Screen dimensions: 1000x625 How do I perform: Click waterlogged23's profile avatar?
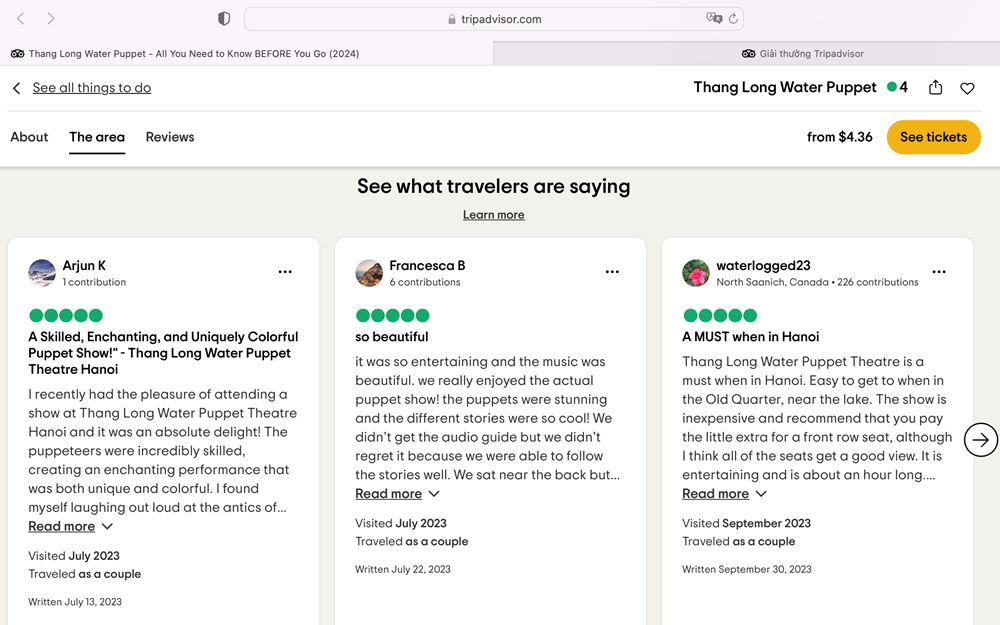(696, 273)
